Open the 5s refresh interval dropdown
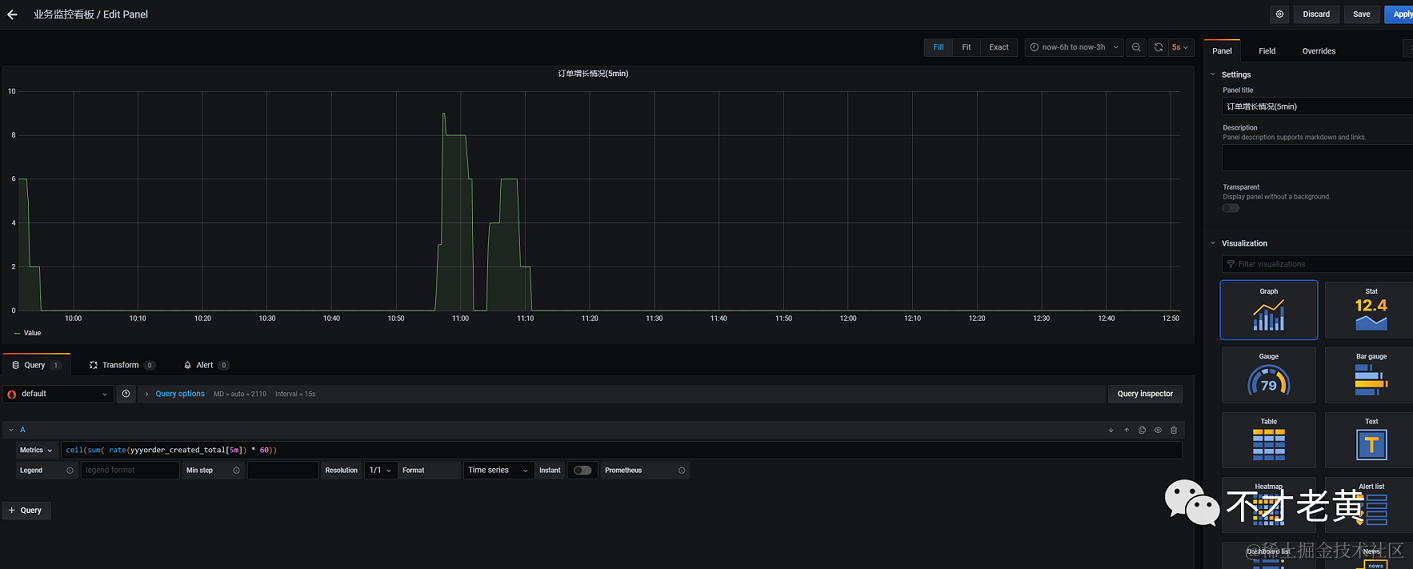The width and height of the screenshot is (1413, 569). [1181, 47]
